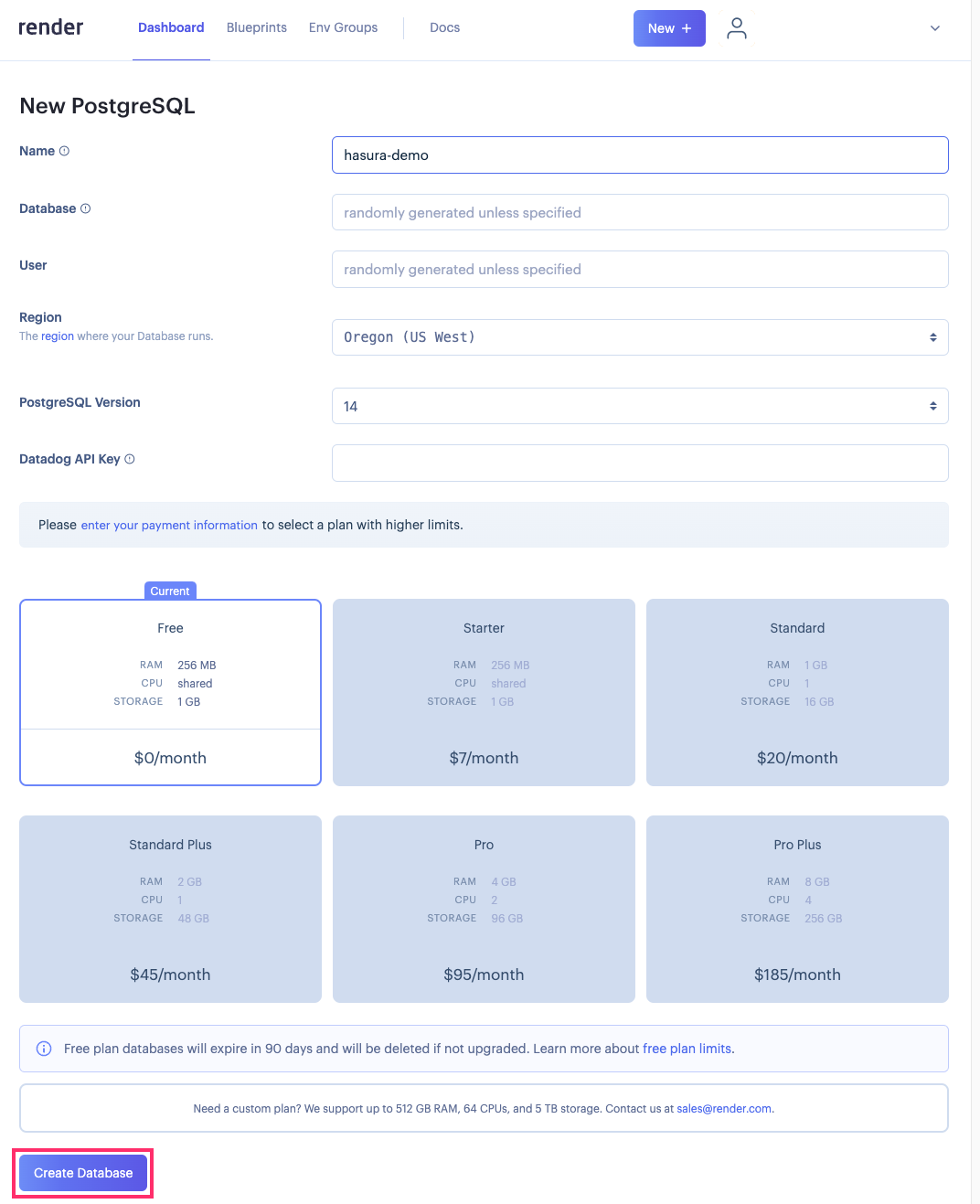The width and height of the screenshot is (980, 1204).
Task: Open the free plan limits link
Action: coord(686,1048)
